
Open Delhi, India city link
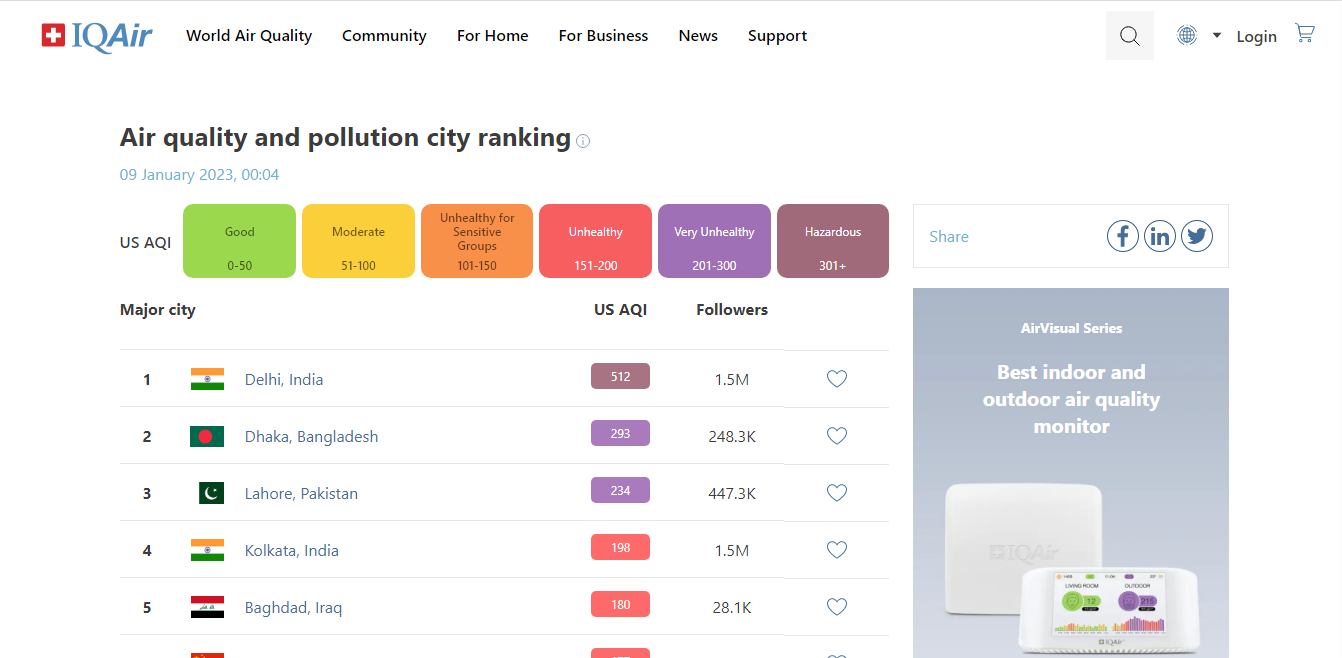(284, 379)
